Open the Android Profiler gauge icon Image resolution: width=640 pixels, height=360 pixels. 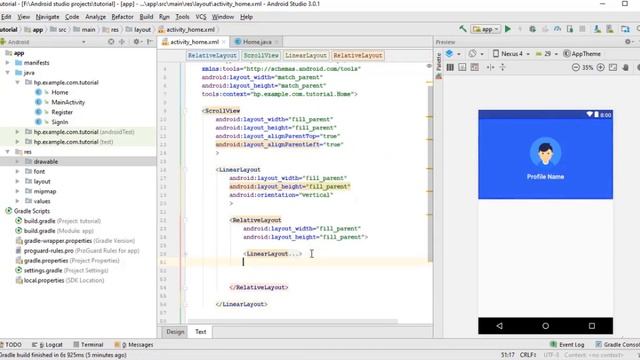[x=557, y=29]
